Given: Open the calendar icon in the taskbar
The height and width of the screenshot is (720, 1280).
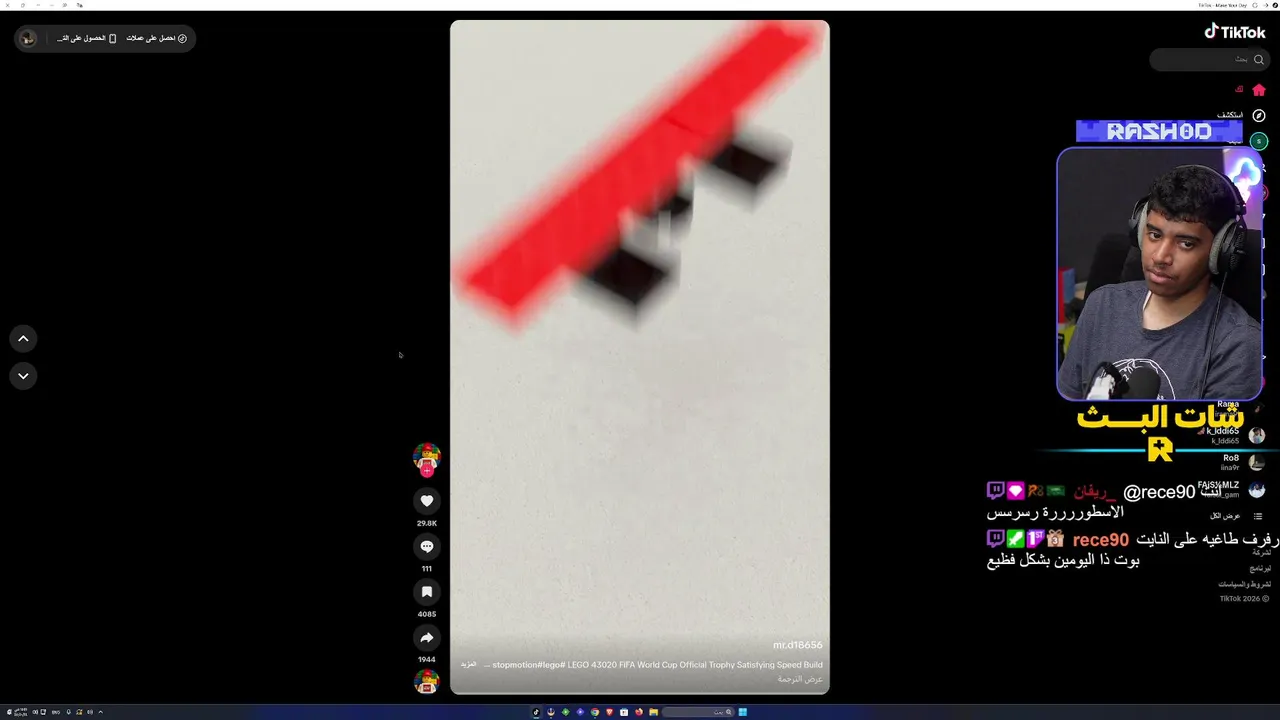Looking at the screenshot, I should [624, 712].
